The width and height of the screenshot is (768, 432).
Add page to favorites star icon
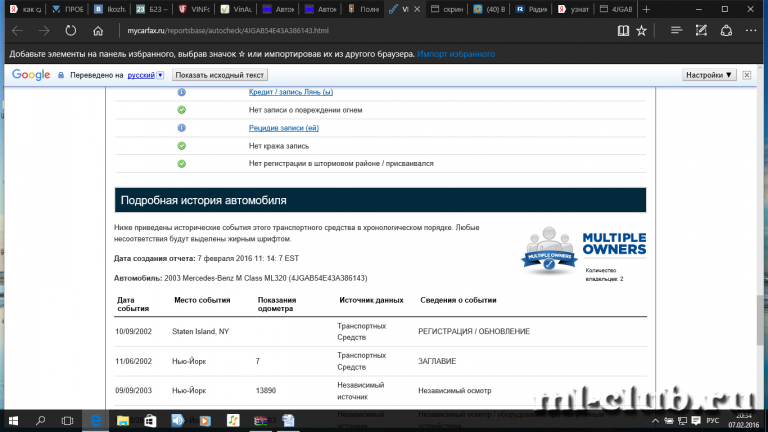tap(641, 31)
